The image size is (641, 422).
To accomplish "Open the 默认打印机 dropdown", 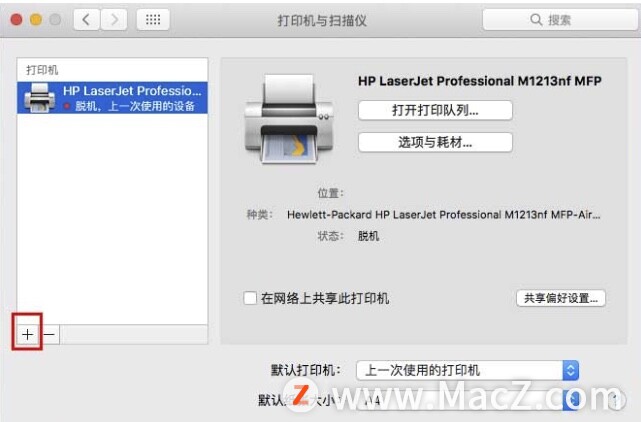I will [x=467, y=370].
